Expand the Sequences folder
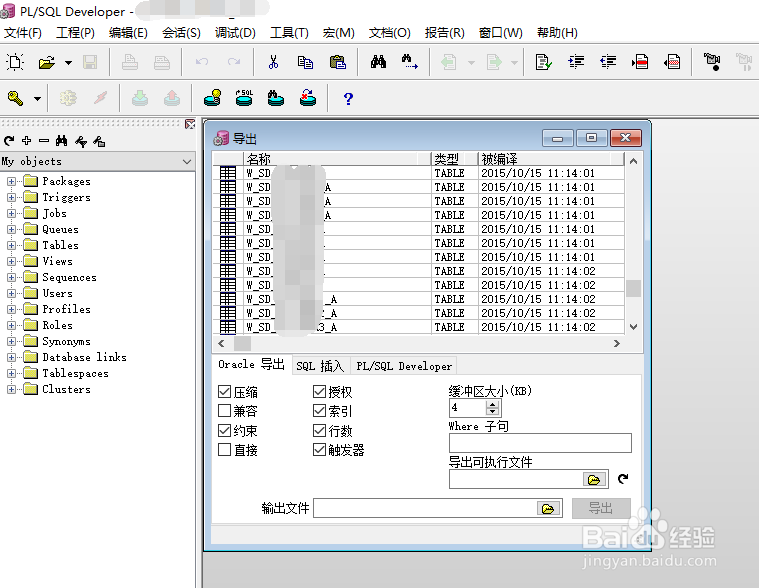 click(11, 277)
